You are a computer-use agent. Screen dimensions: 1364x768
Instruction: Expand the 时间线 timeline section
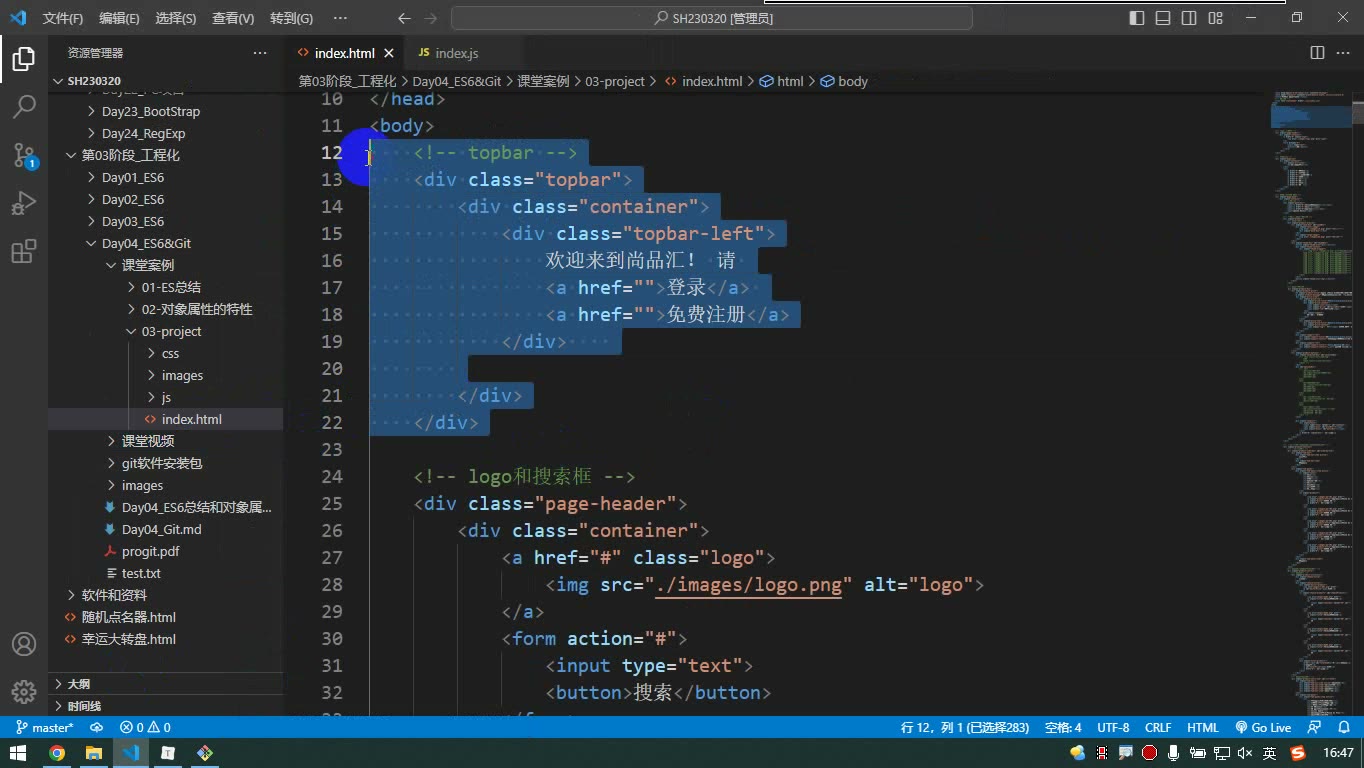click(166, 706)
